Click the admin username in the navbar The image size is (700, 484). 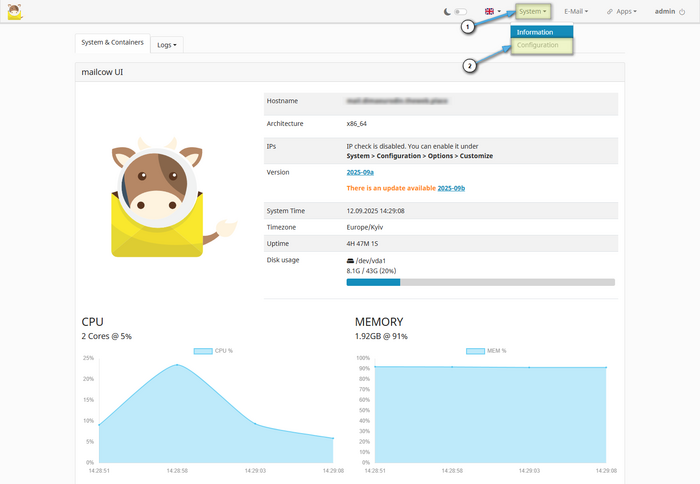click(665, 11)
